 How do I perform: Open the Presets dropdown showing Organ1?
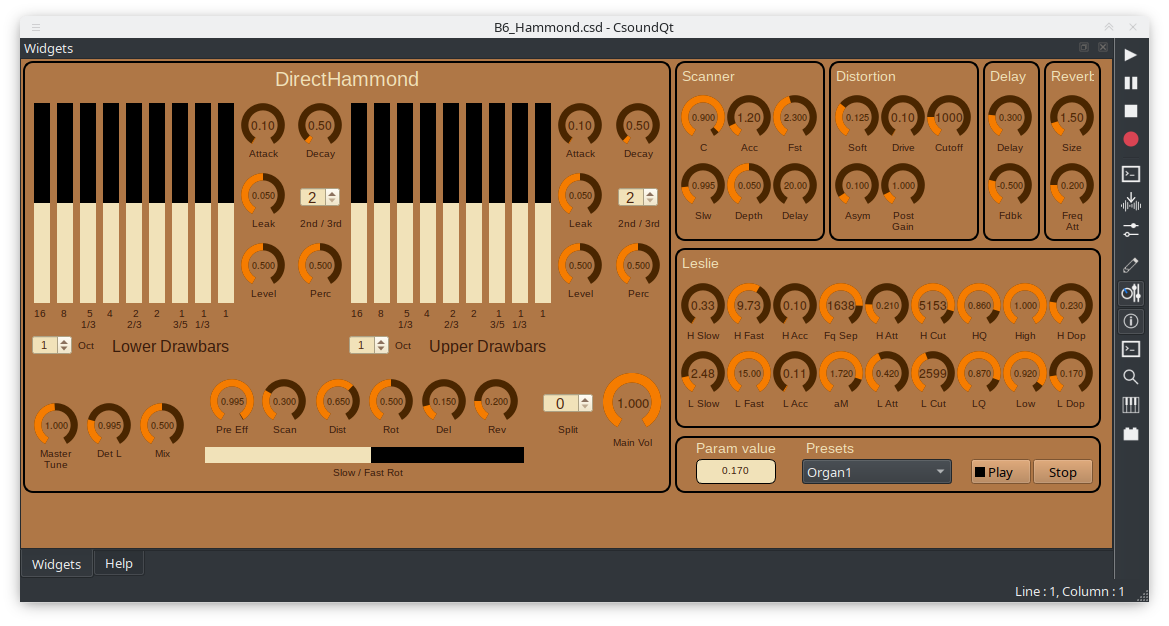click(x=876, y=472)
